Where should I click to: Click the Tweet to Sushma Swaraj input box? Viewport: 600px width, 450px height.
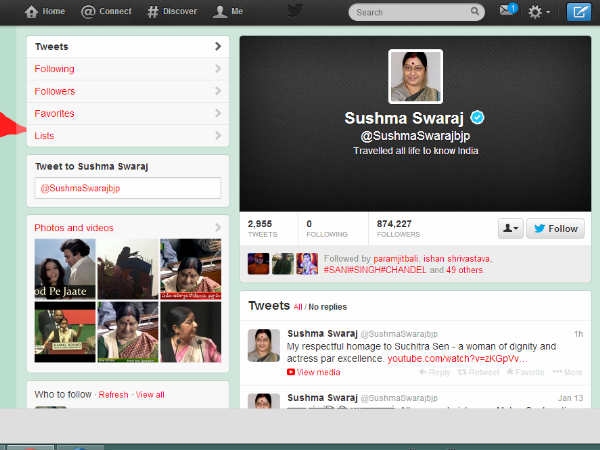[x=128, y=188]
